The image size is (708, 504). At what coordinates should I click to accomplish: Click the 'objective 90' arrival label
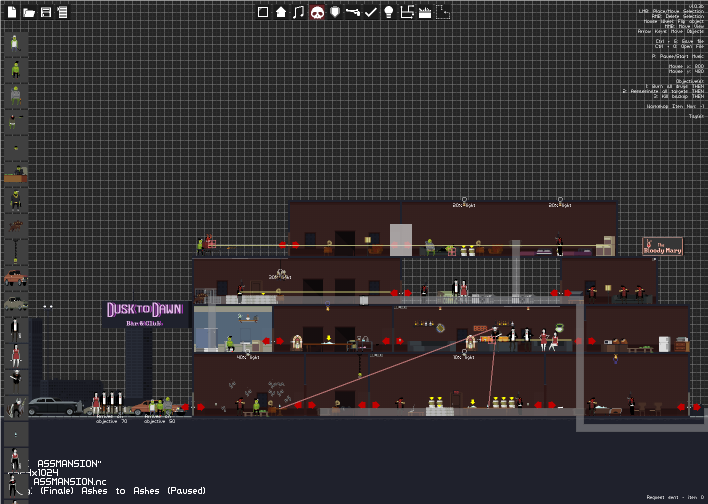pyautogui.click(x=159, y=419)
